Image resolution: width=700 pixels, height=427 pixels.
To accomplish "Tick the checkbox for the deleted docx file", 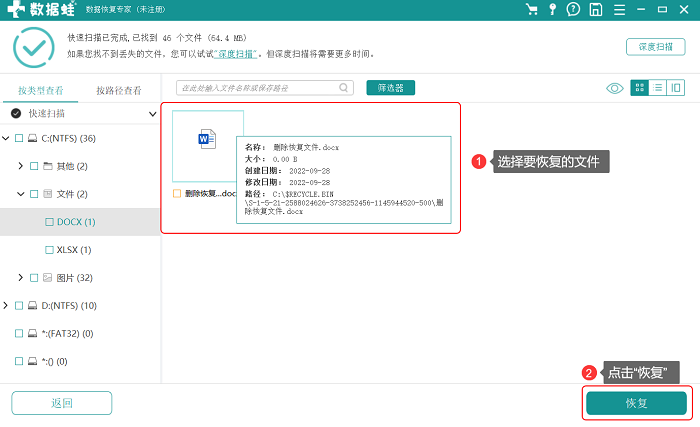I will click(177, 193).
